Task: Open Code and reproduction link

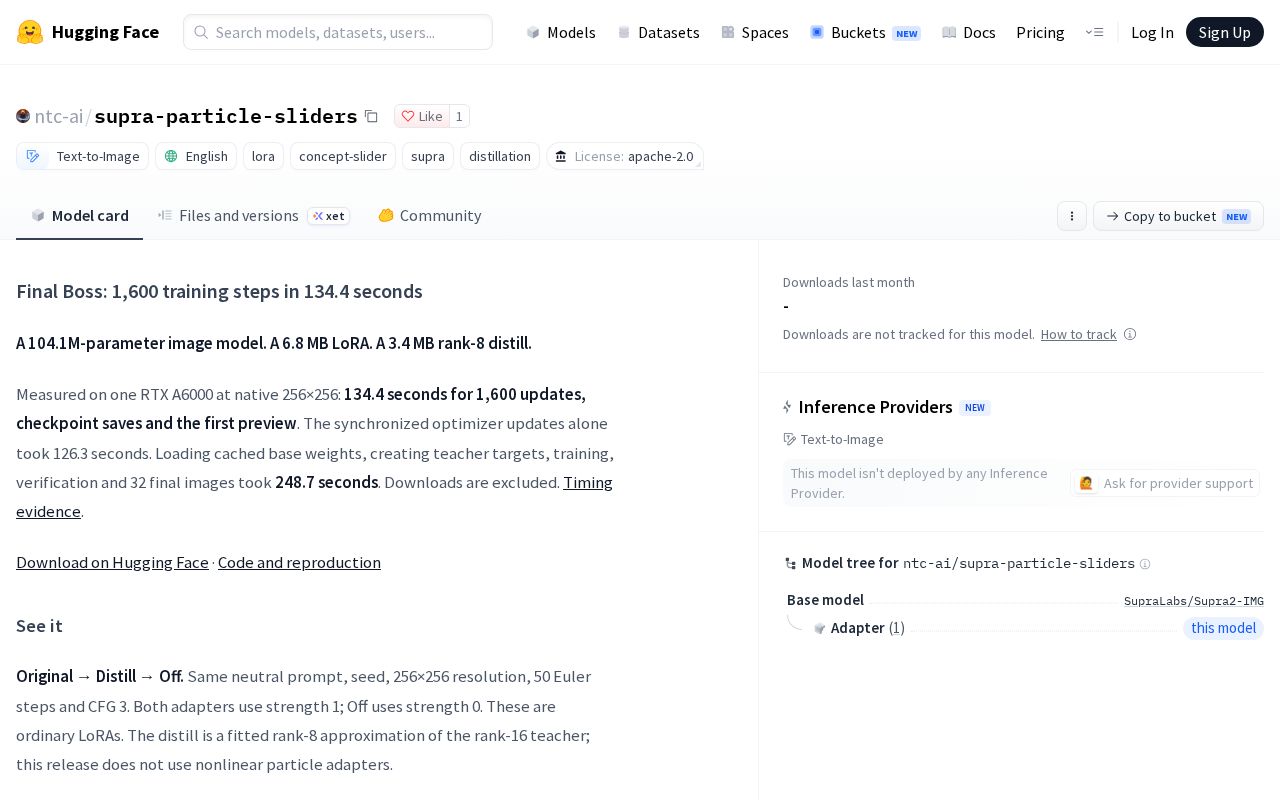Action: (x=299, y=562)
